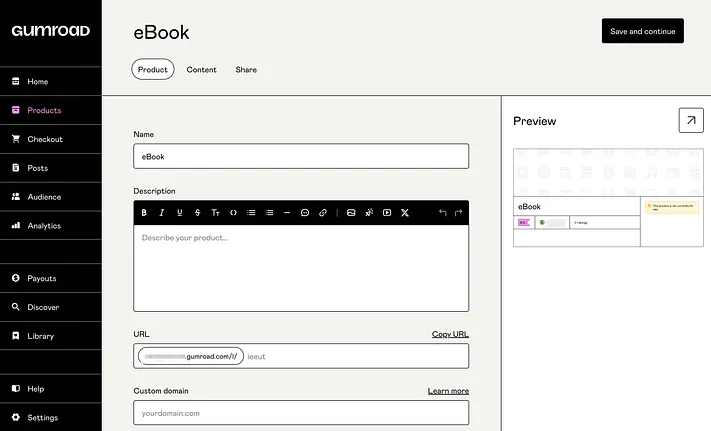The height and width of the screenshot is (431, 711).
Task: Click Save and continue button
Action: click(643, 31)
